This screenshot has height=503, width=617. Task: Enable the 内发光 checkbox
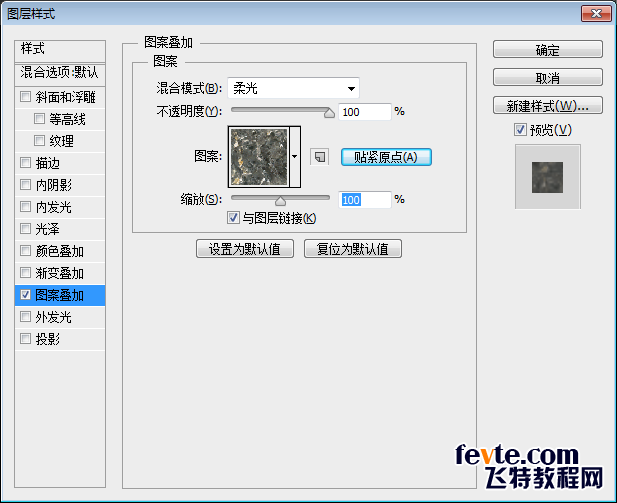tap(26, 207)
